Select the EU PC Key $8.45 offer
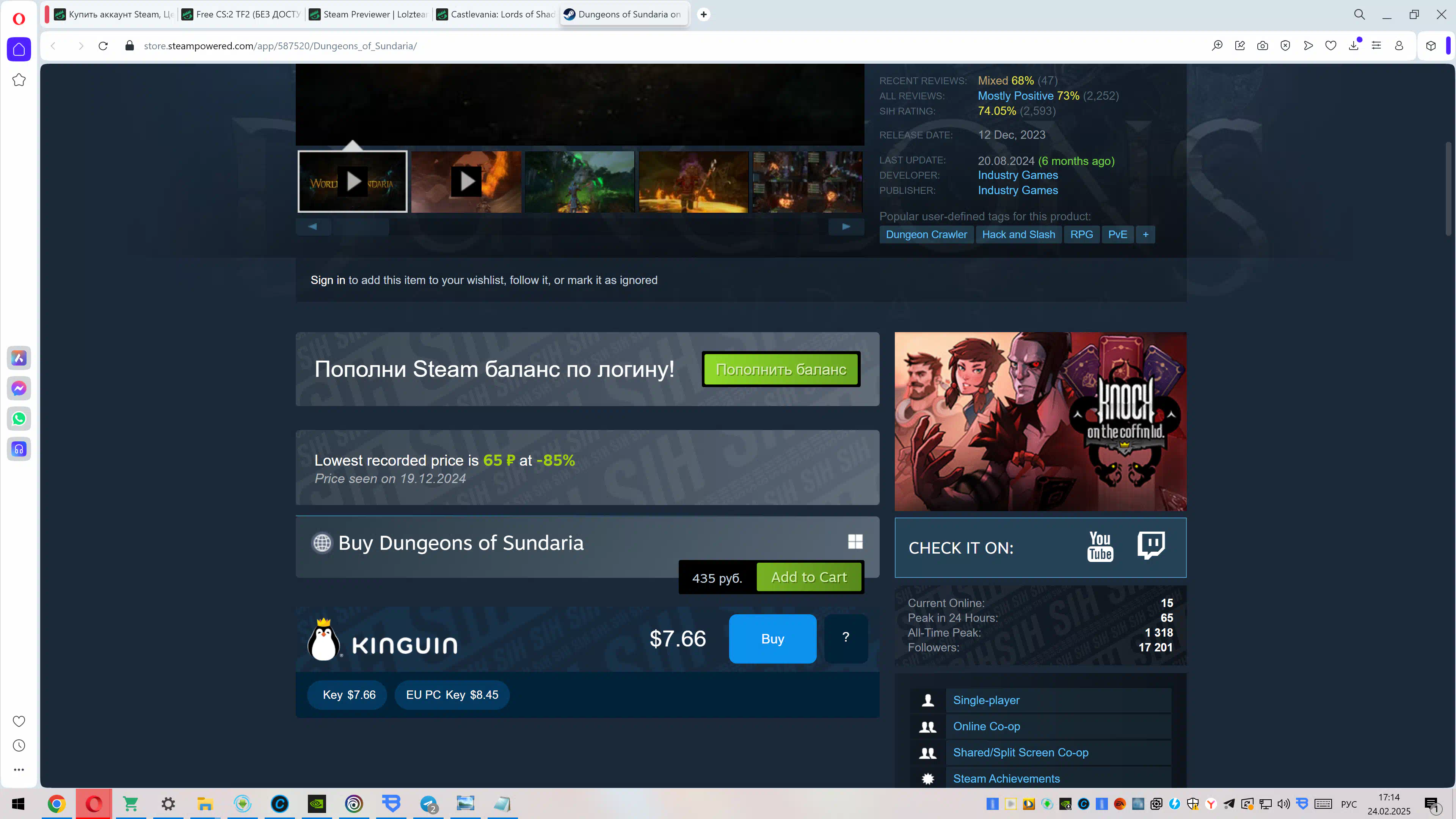The image size is (1456, 819). point(452,695)
